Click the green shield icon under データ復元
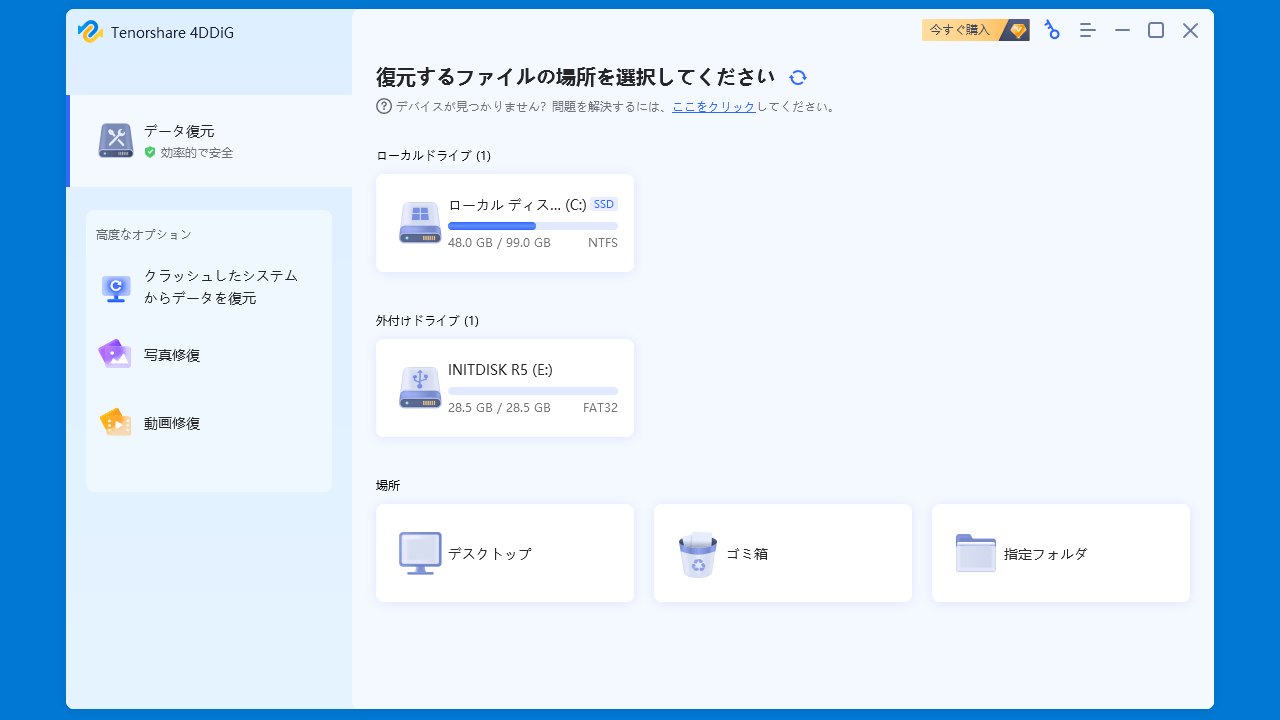The height and width of the screenshot is (720, 1280). (x=150, y=152)
